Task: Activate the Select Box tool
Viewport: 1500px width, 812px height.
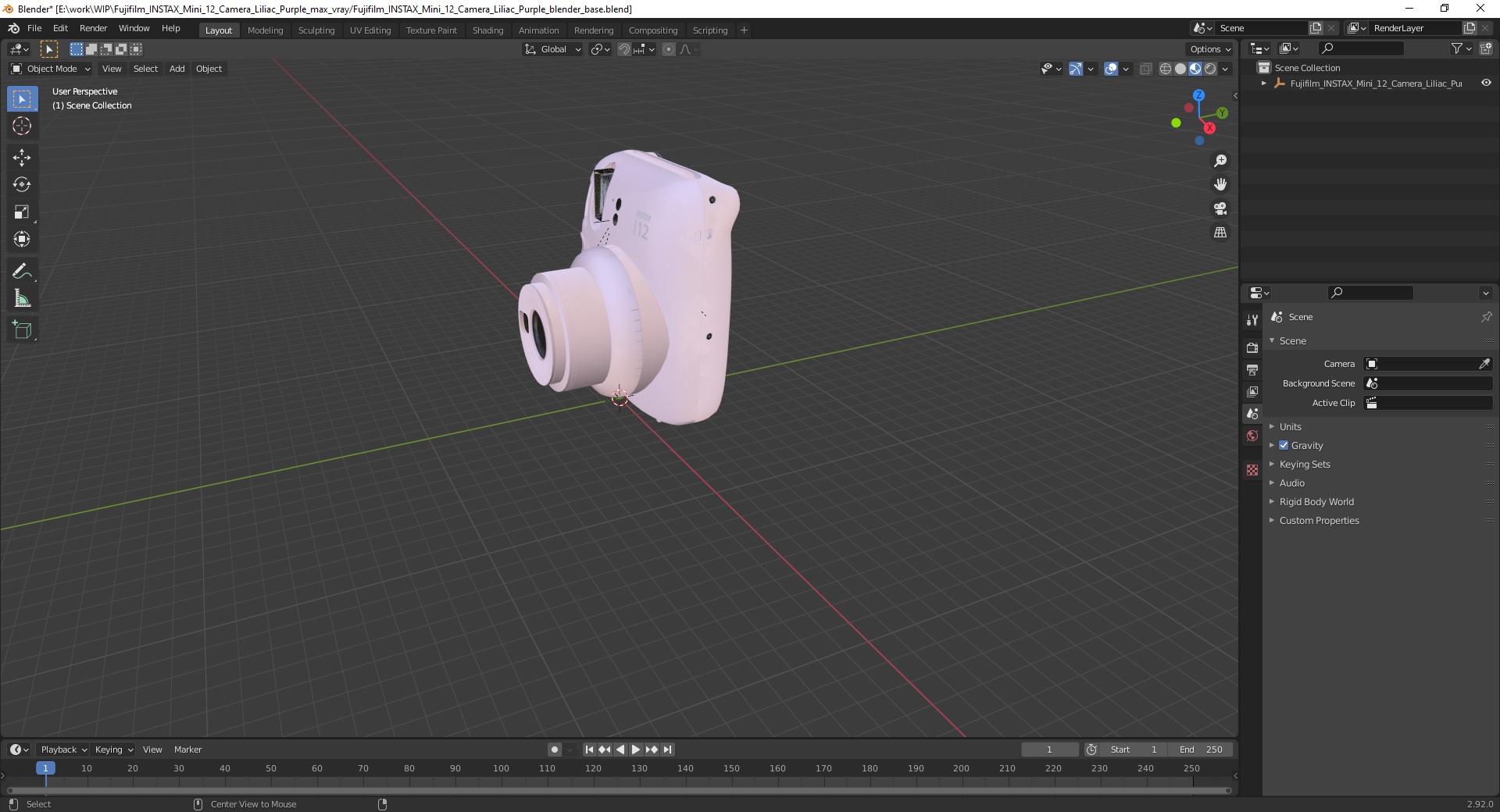Action: (22, 99)
